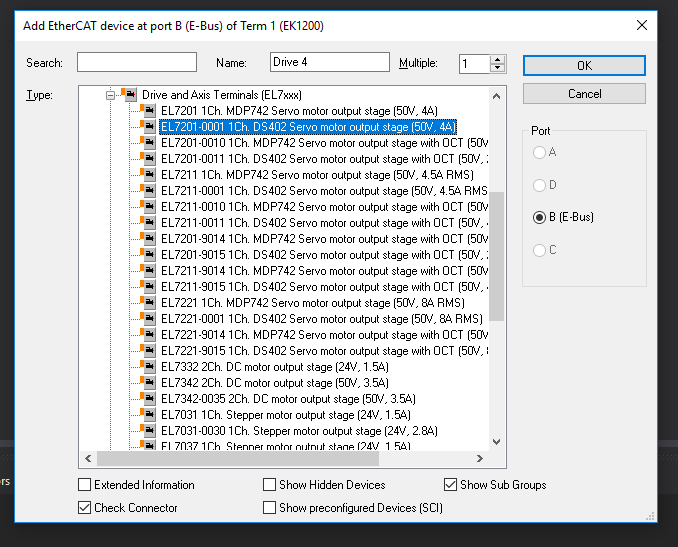
Task: Click the EL7201-0011 device icon
Action: (148, 159)
